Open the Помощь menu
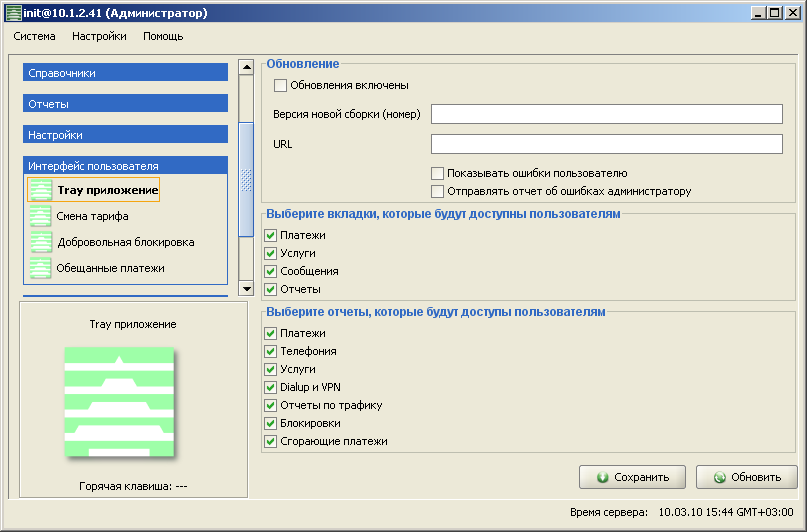Viewport: 807px width, 532px height. pos(163,37)
